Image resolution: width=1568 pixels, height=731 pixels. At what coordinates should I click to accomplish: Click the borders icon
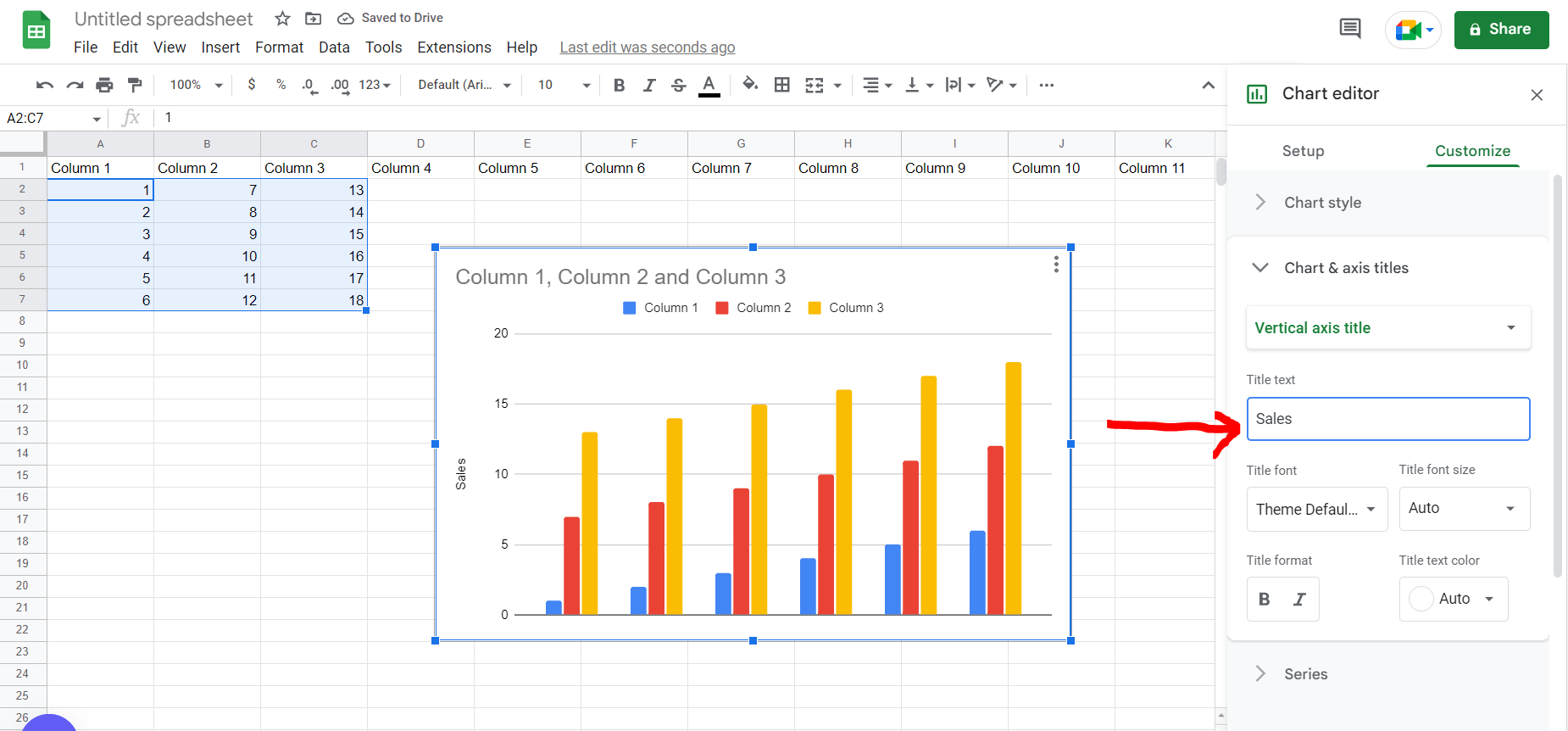point(782,85)
